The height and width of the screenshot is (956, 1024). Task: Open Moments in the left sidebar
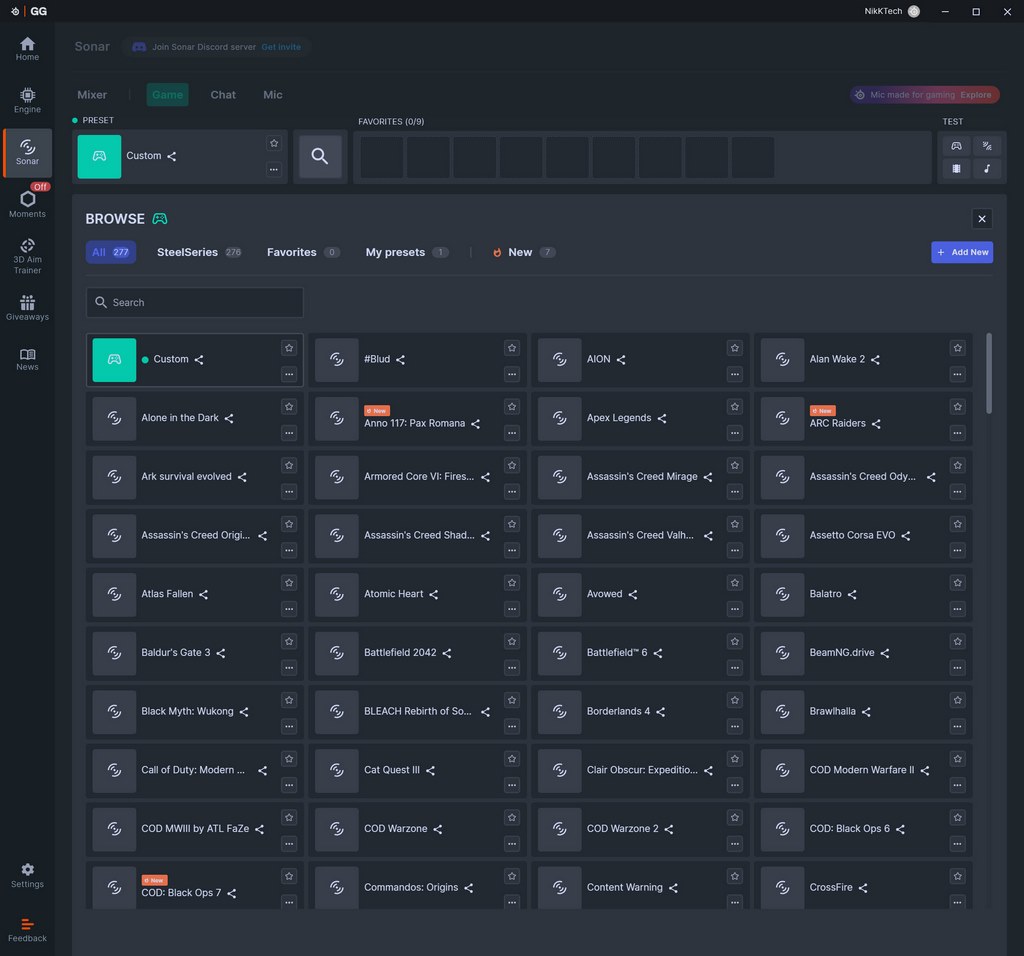(27, 203)
